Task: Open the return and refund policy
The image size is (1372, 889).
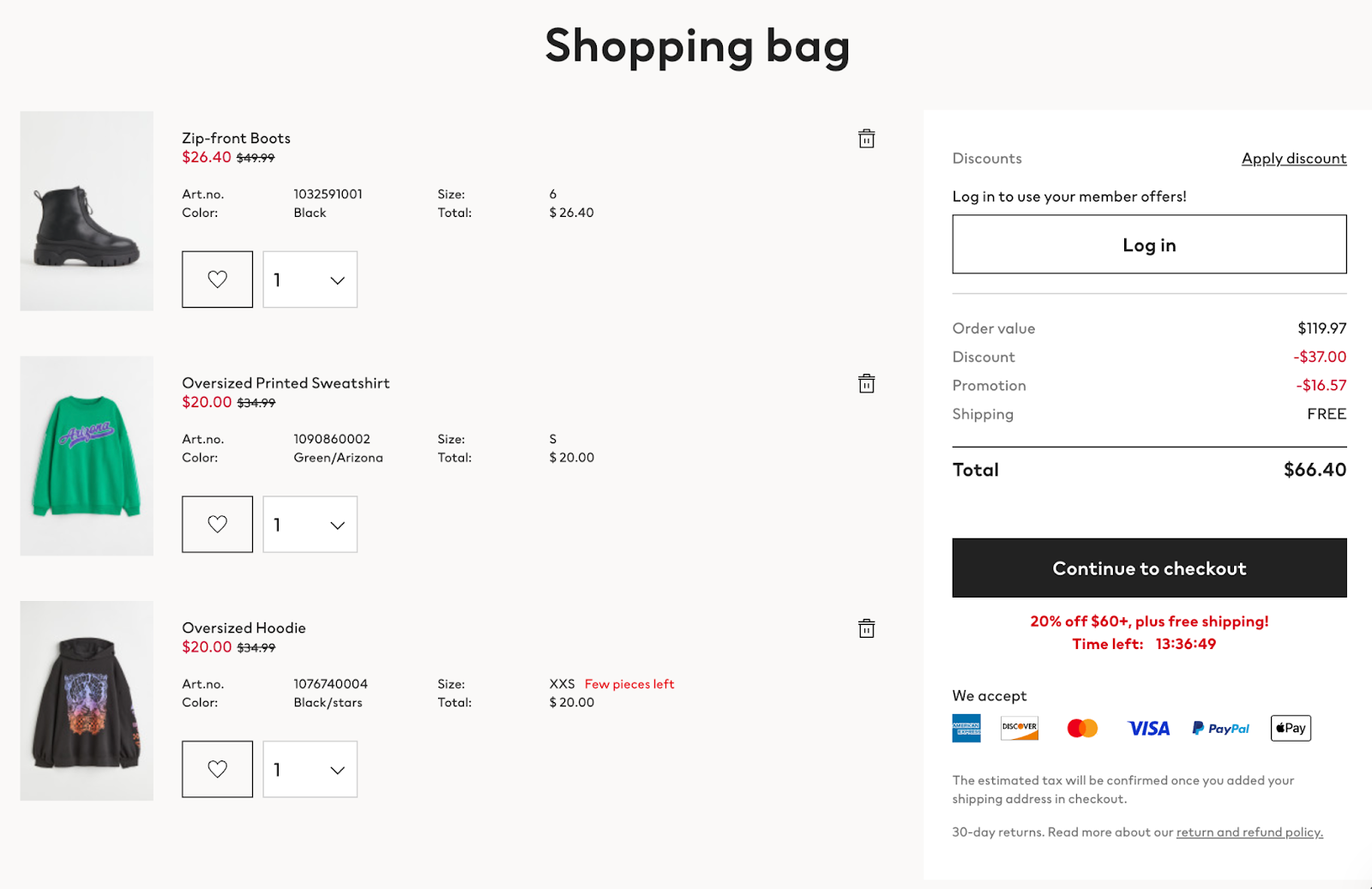Action: click(x=1249, y=832)
